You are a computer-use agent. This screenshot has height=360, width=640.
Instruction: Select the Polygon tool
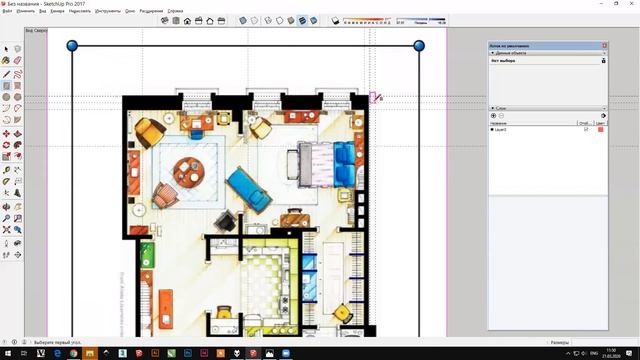[18, 97]
